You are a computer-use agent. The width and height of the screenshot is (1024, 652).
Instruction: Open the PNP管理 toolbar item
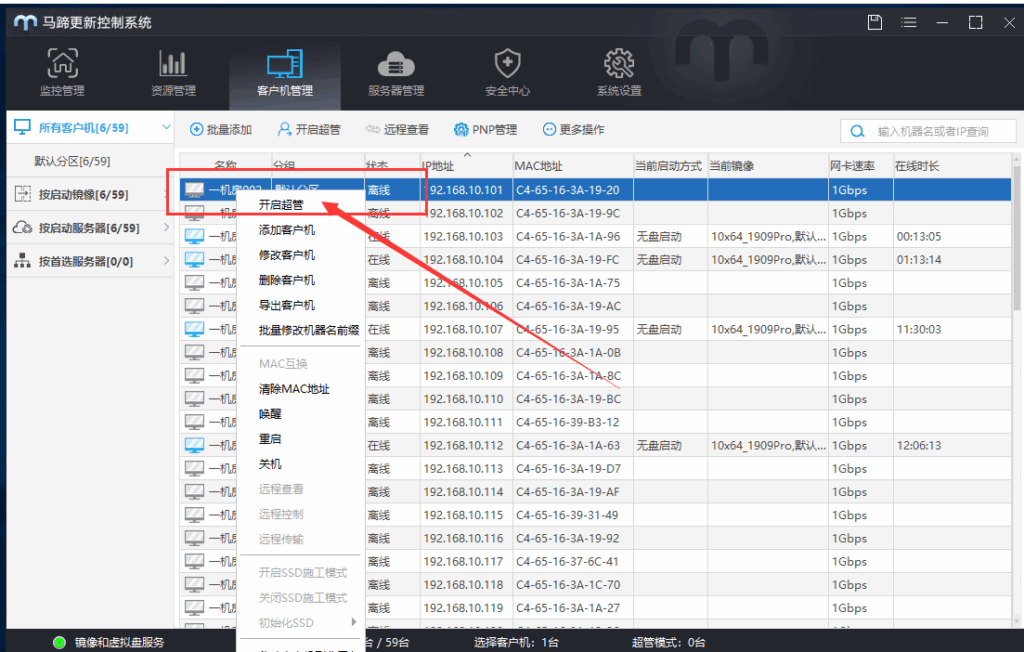485,130
